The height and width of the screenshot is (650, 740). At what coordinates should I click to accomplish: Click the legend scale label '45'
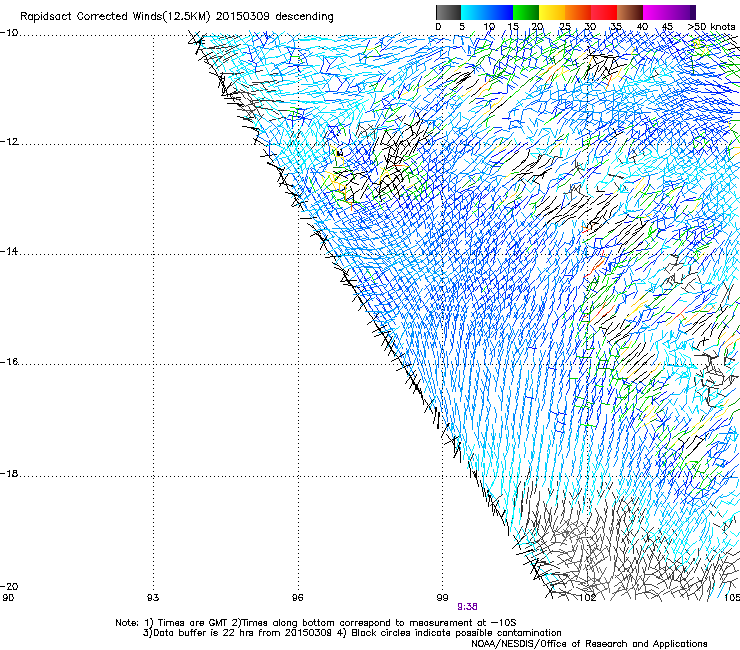pyautogui.click(x=667, y=27)
